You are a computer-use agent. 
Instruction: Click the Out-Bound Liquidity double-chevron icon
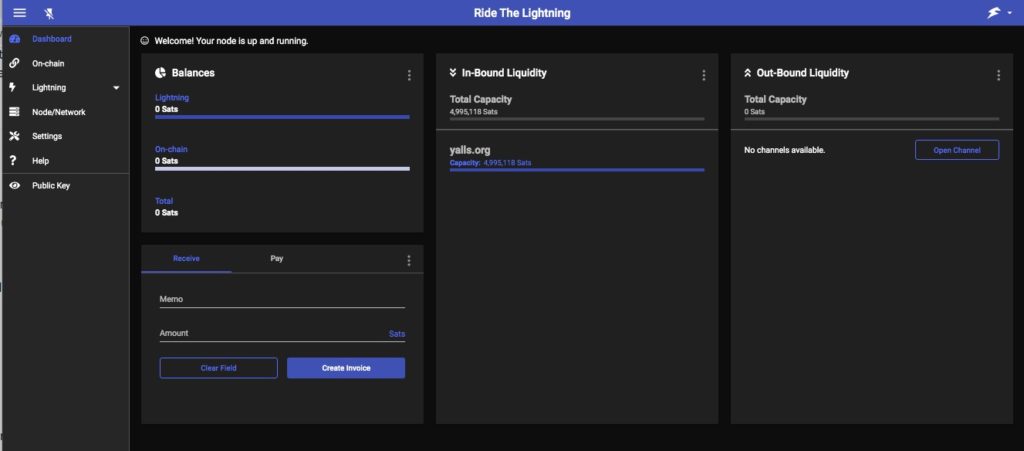pyautogui.click(x=748, y=73)
